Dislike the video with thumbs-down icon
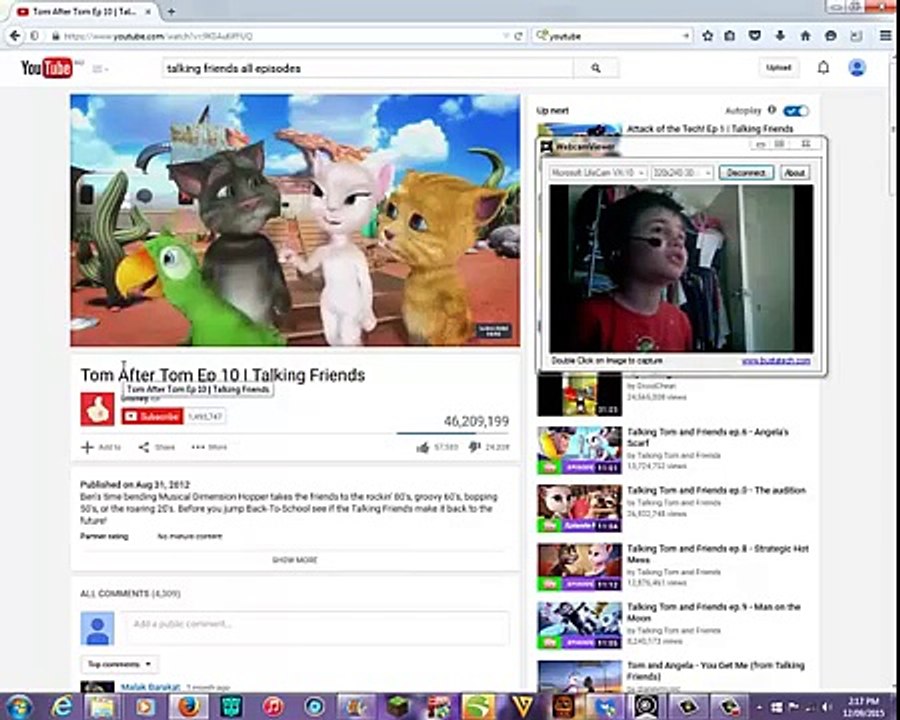Image resolution: width=900 pixels, height=720 pixels. (x=474, y=447)
